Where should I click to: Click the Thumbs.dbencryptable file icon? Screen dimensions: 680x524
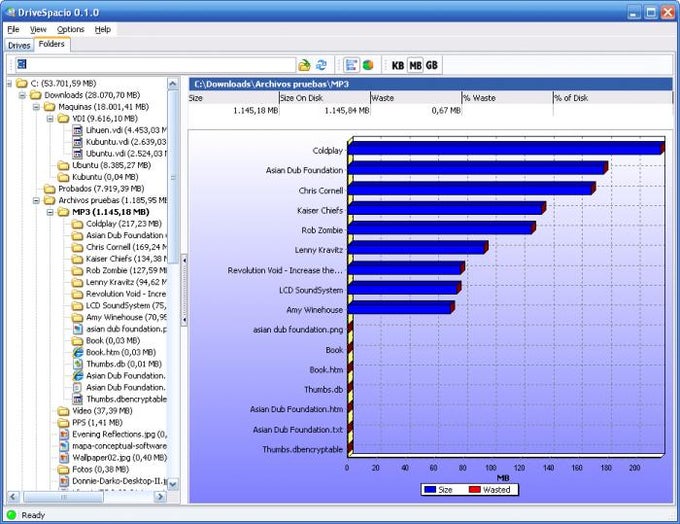[78, 400]
